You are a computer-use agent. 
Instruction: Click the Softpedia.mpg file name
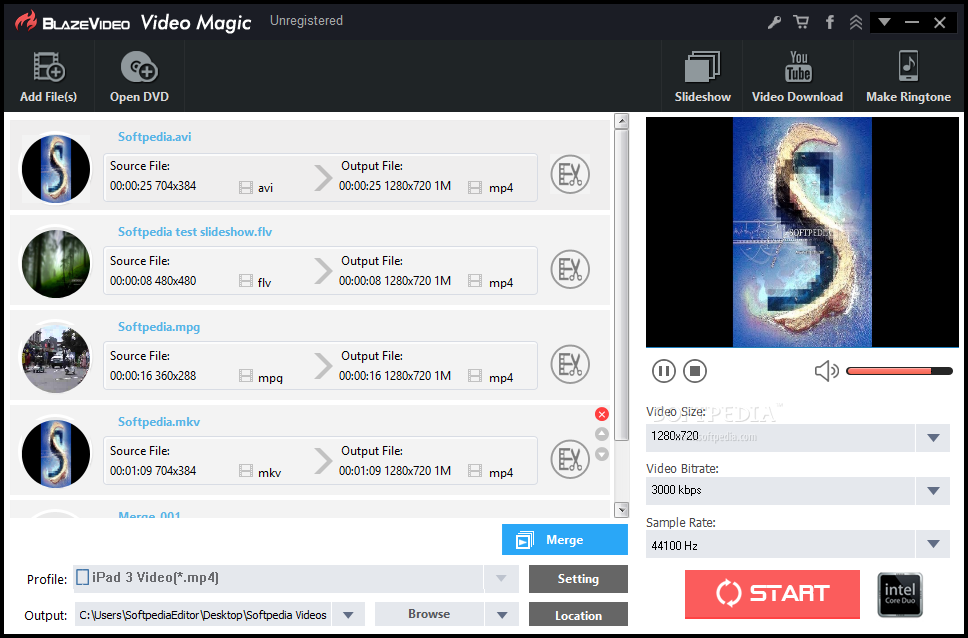[x=159, y=327]
